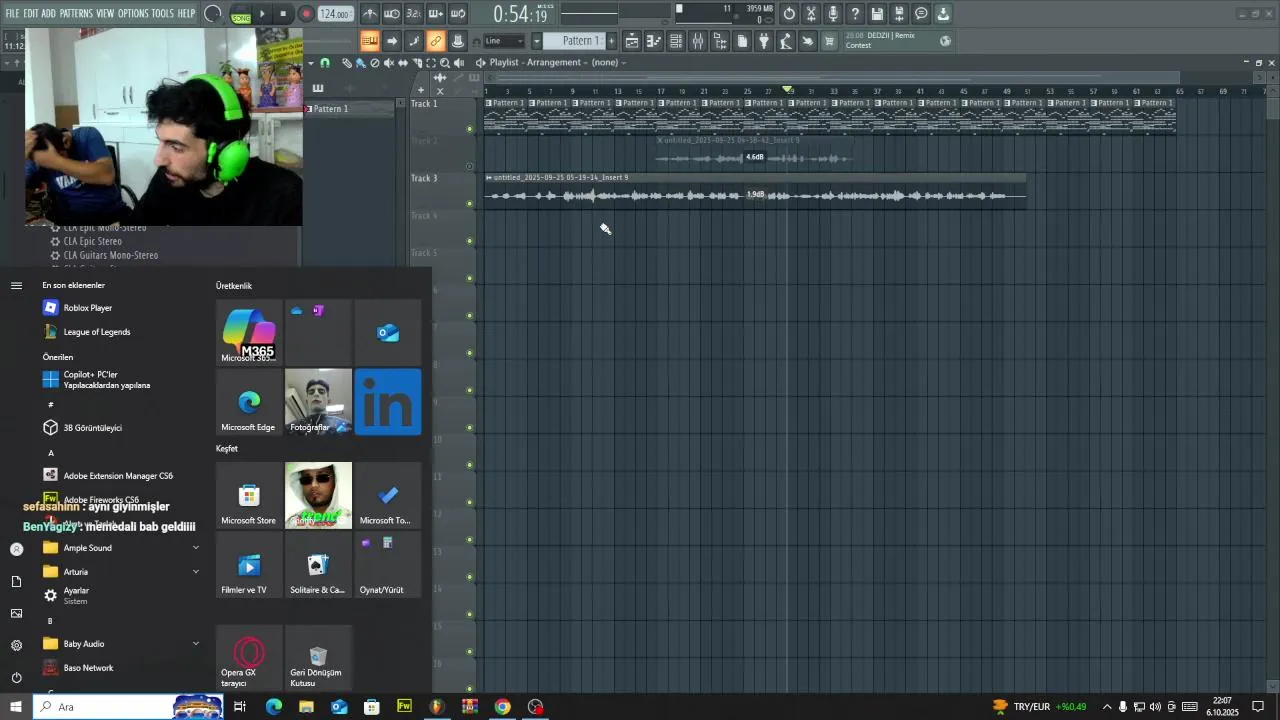
Task: Click the Ara taskbar search box
Action: (x=128, y=707)
